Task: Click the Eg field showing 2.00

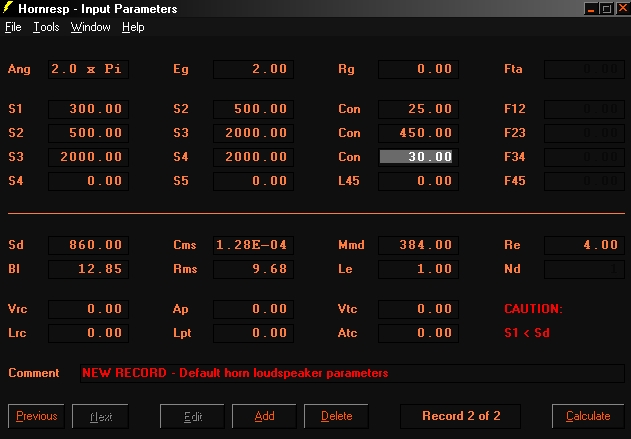Action: [x=254, y=69]
